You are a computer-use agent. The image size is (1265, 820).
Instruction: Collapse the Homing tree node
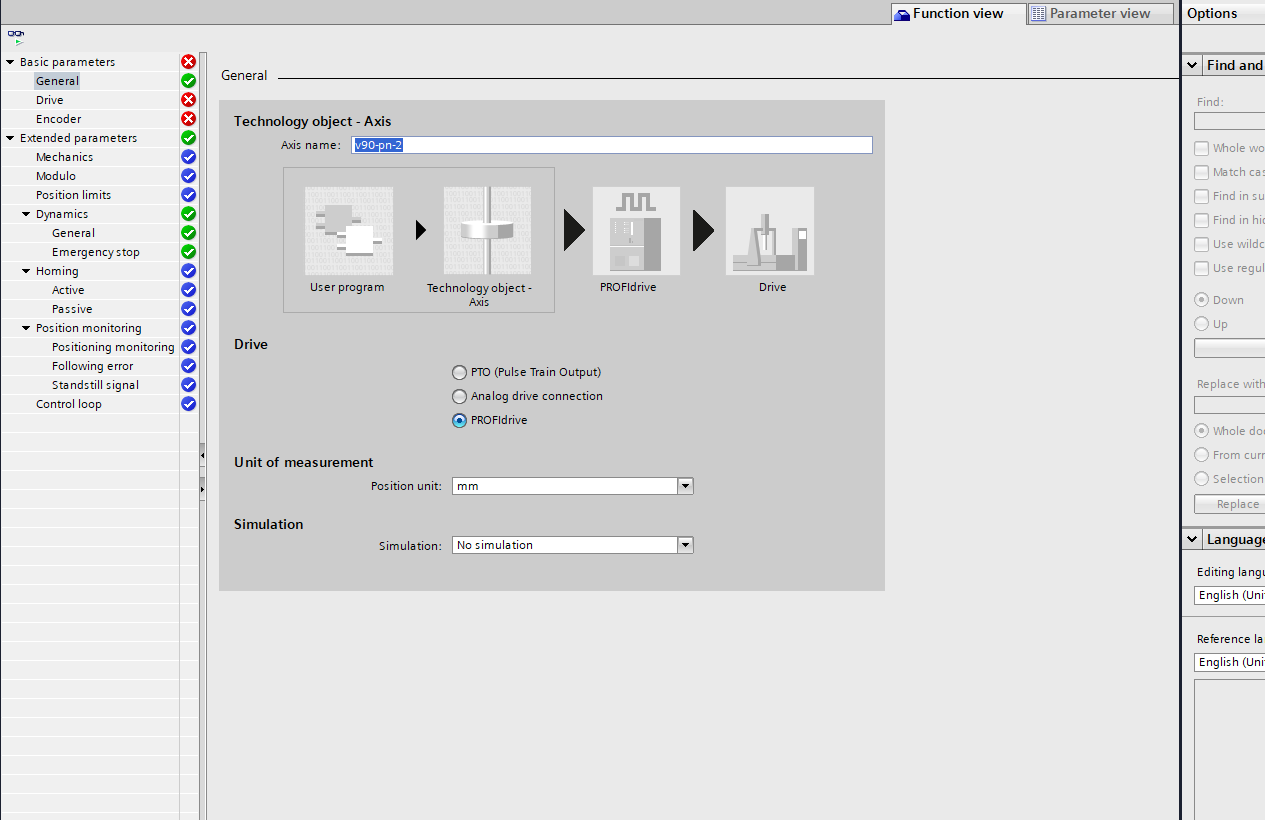coord(26,271)
